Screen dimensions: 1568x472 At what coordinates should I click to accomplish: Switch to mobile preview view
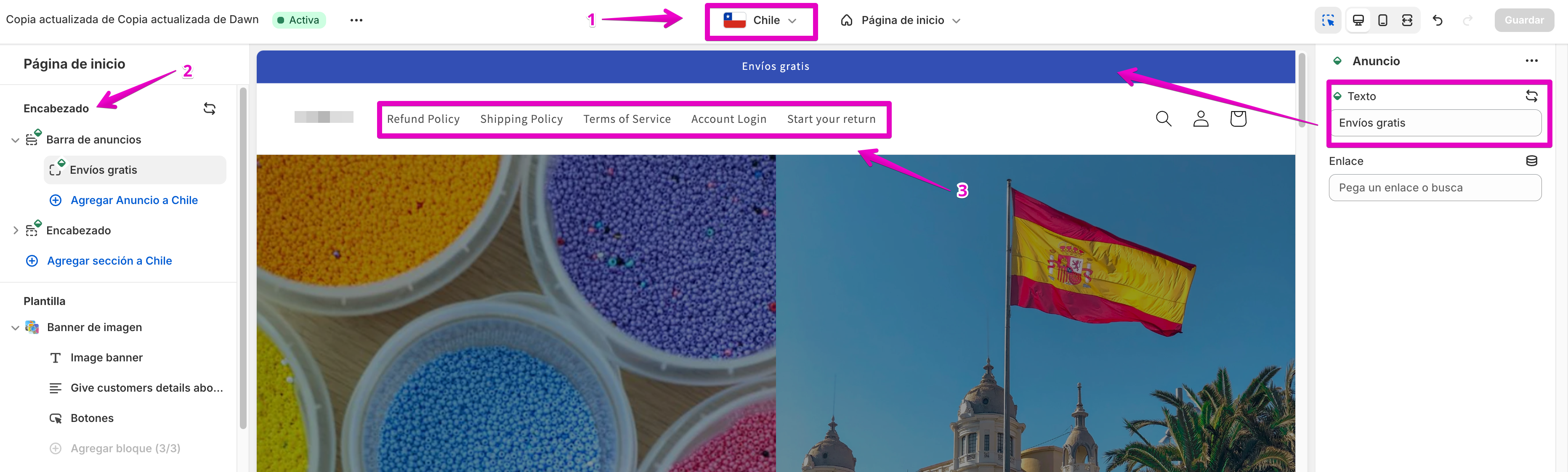coord(1383,21)
